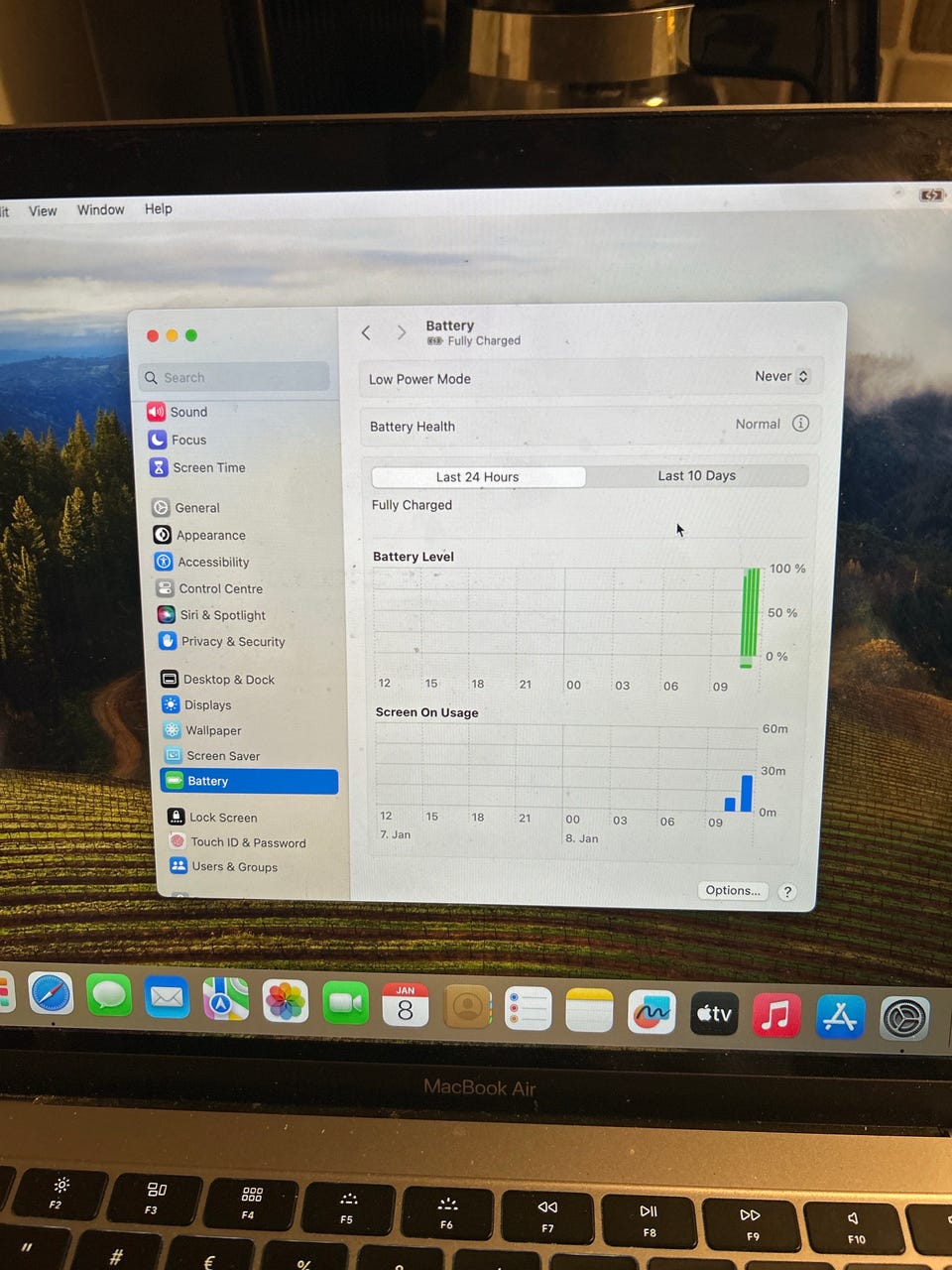Click the "7. Jan" date label
The width and height of the screenshot is (952, 1270).
click(x=395, y=834)
